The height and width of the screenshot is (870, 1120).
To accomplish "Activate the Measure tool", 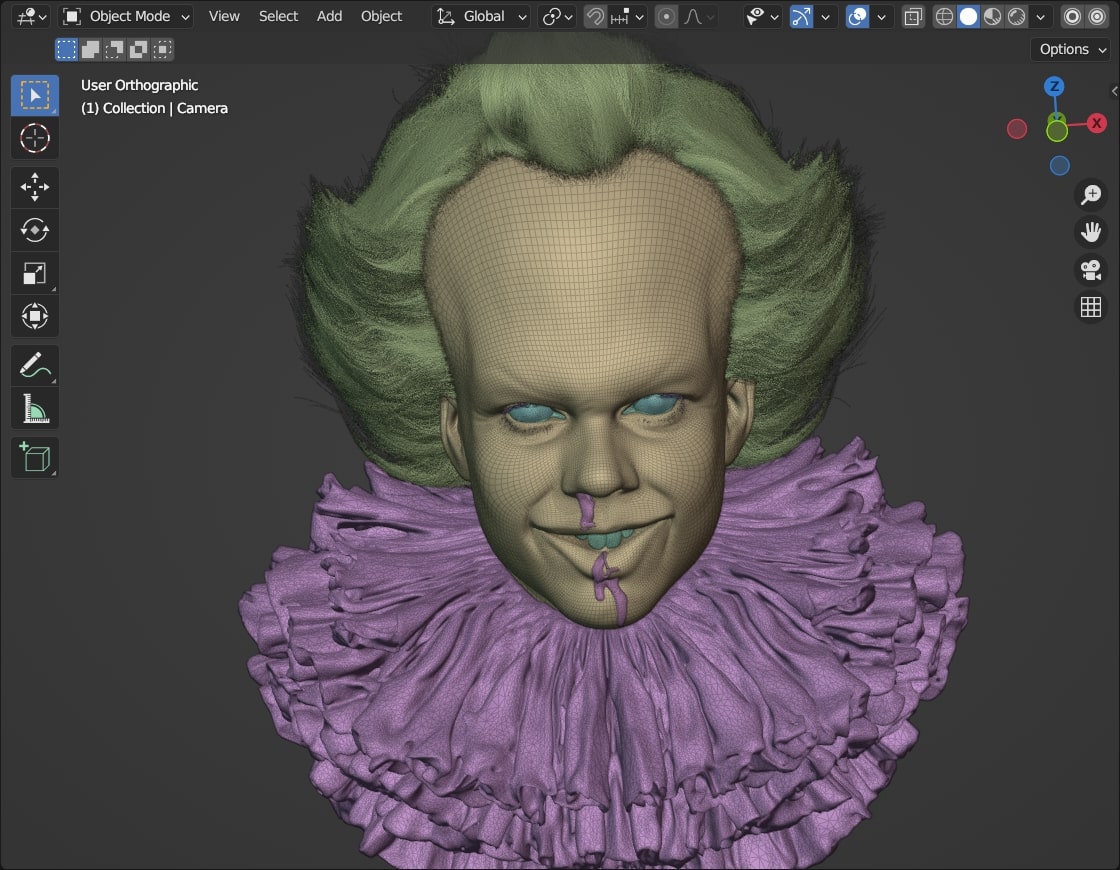I will pos(35,408).
